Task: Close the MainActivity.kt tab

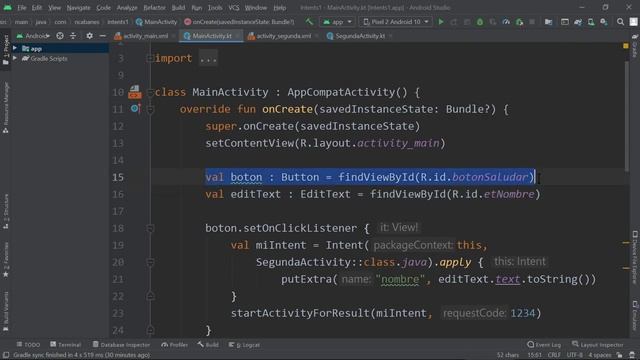Action: (x=237, y=36)
